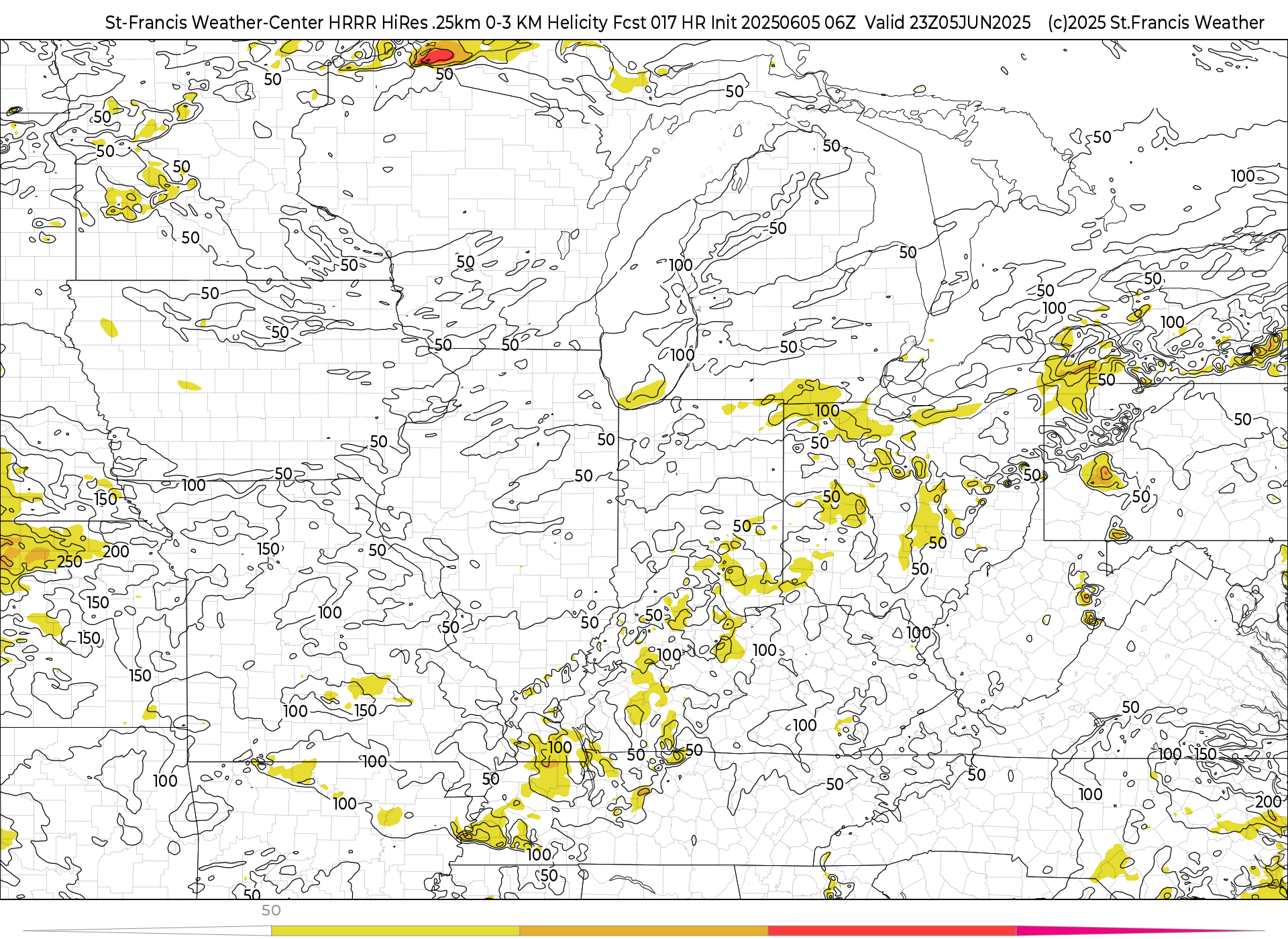Click the red segment of the color bar
Viewport: 1288px width, 939px height.
click(892, 931)
